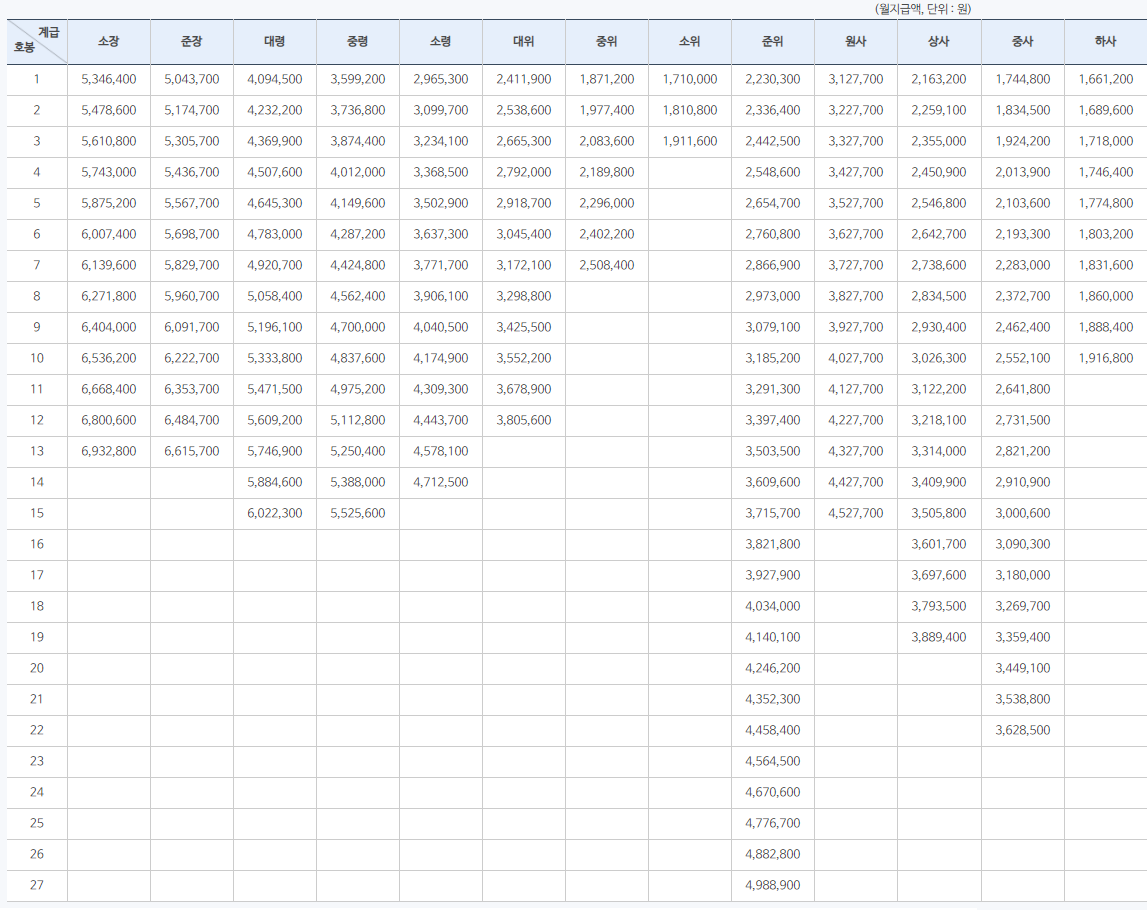Image resolution: width=1148 pixels, height=912 pixels.
Task: Click the 대위 column header
Action: click(x=523, y=42)
